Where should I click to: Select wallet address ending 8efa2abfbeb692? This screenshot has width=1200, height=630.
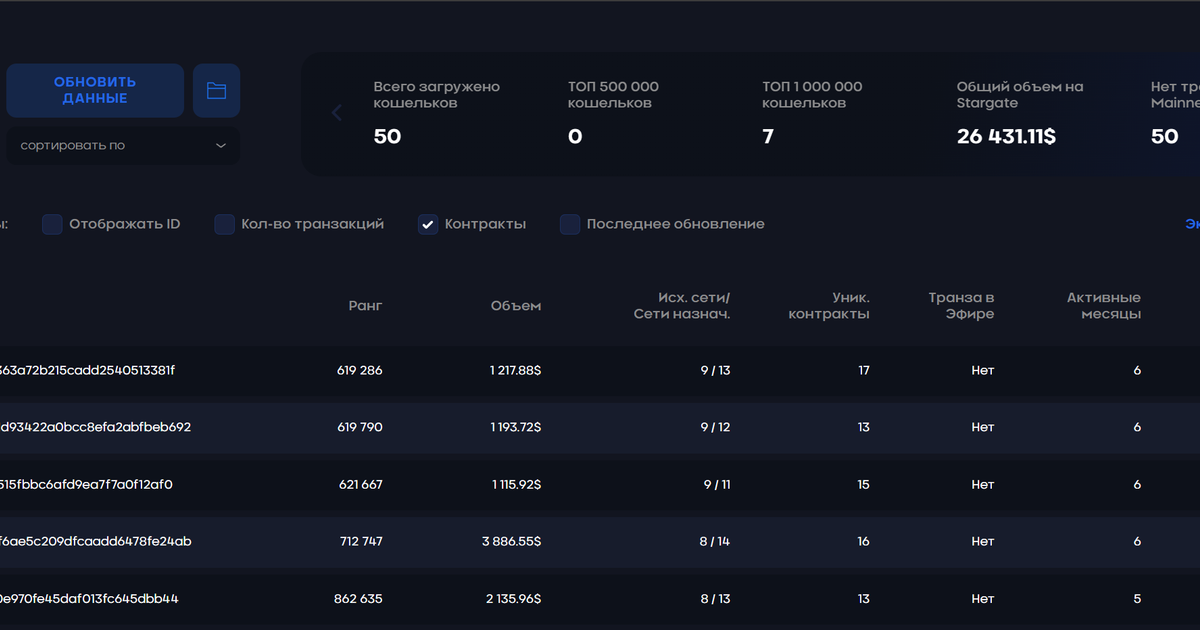click(x=95, y=428)
